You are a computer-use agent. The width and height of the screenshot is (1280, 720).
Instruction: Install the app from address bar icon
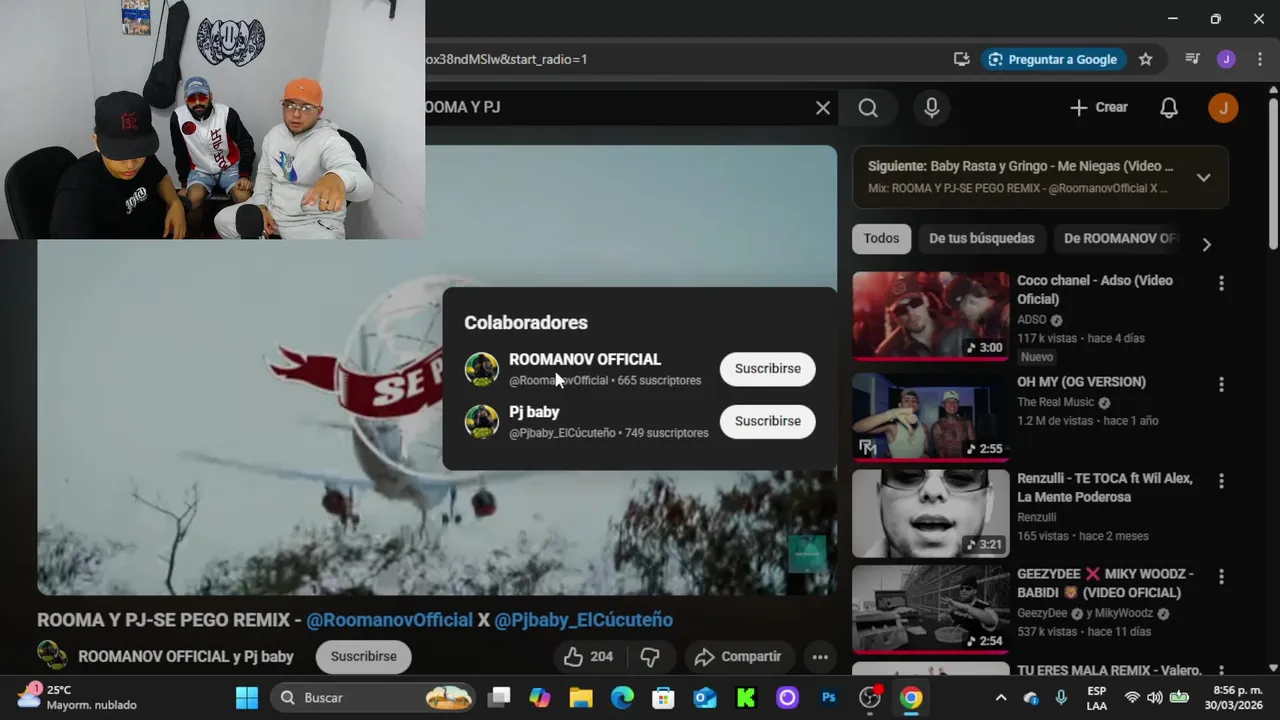click(961, 59)
